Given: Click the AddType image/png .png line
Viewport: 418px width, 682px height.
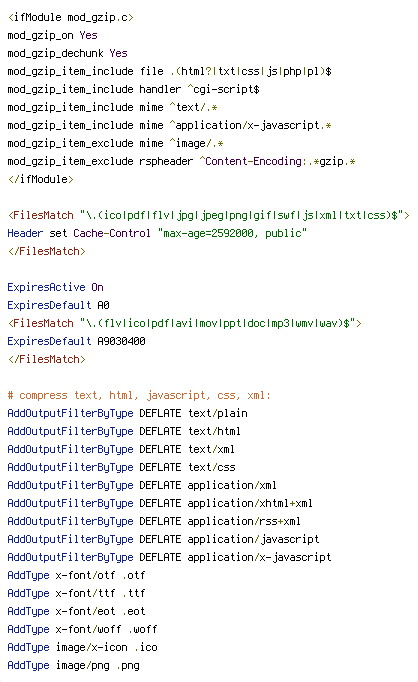Looking at the screenshot, I should 74,665.
